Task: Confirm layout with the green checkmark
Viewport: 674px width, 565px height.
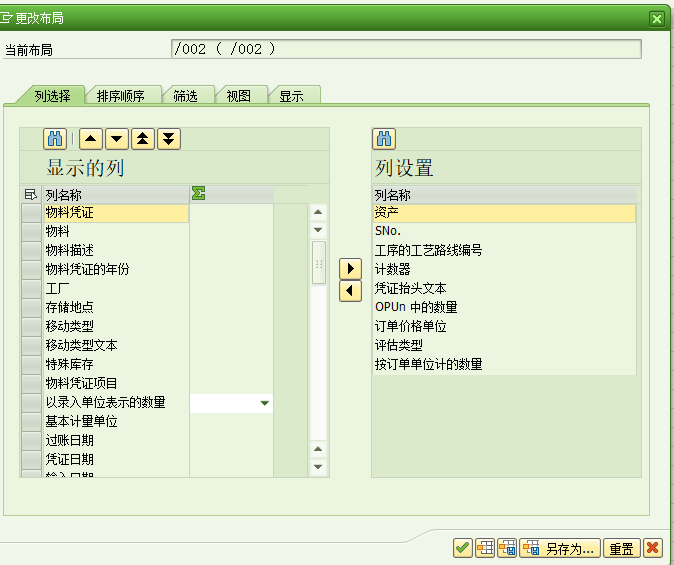Action: tap(462, 548)
